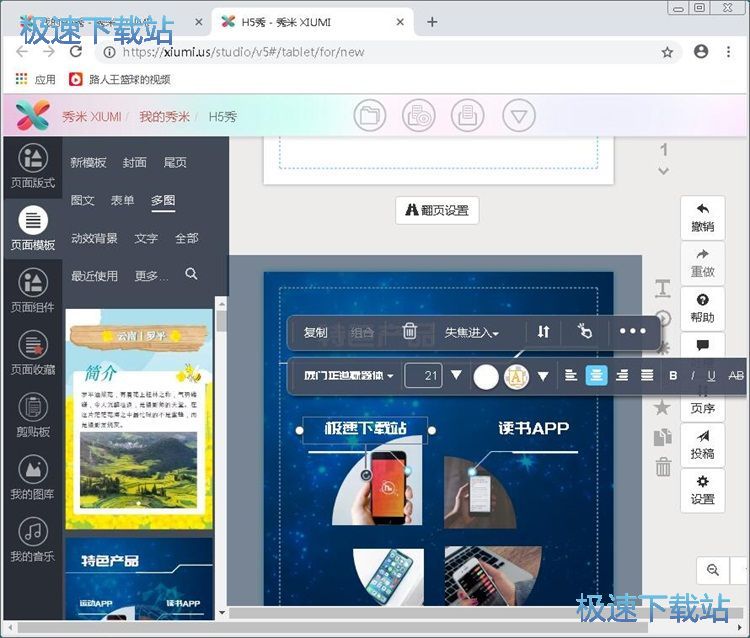
Task: Open 页面组件 sidebar panel
Action: (x=33, y=290)
